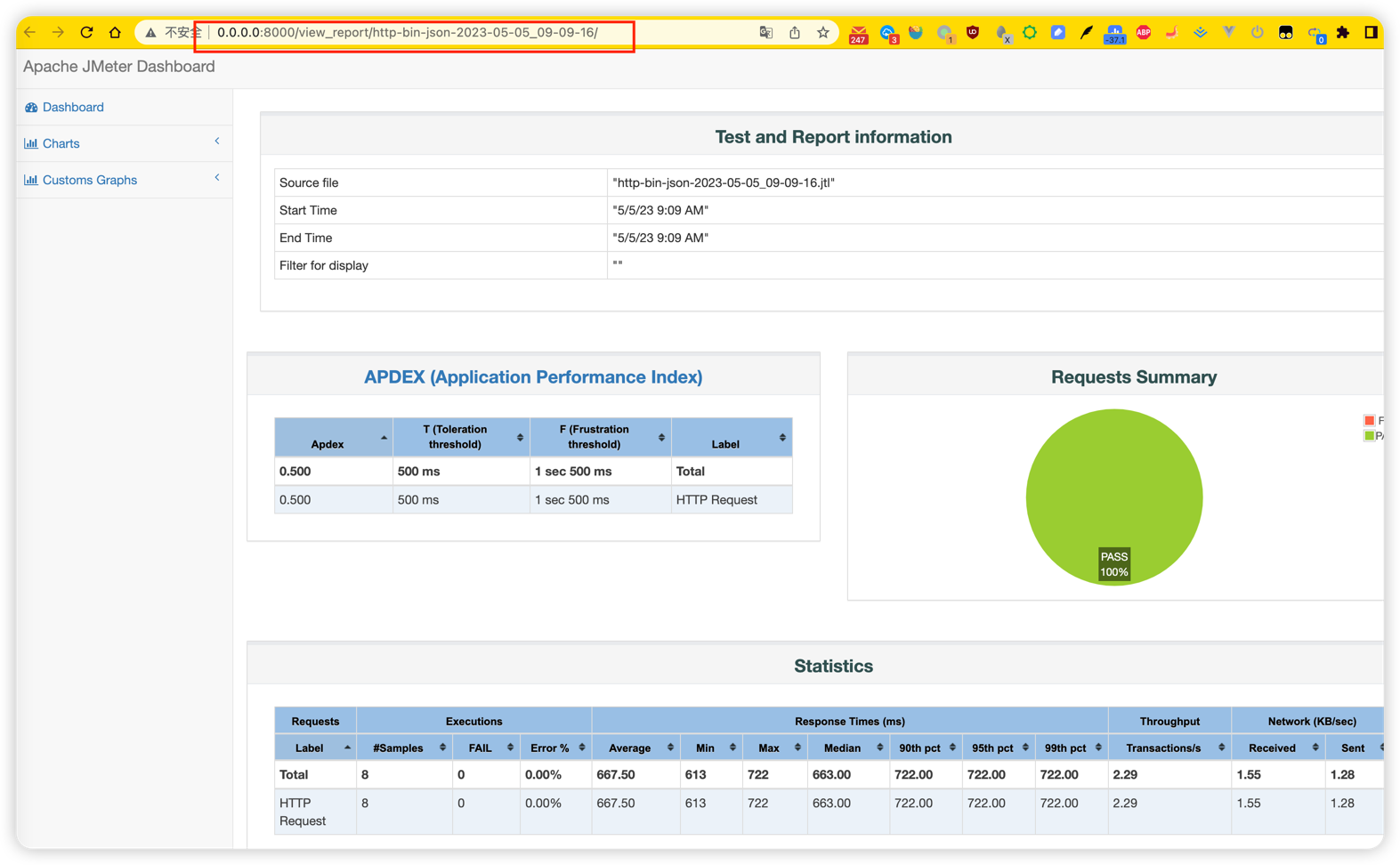
Task: Open the blue layered chevrons extension
Action: tap(1201, 33)
